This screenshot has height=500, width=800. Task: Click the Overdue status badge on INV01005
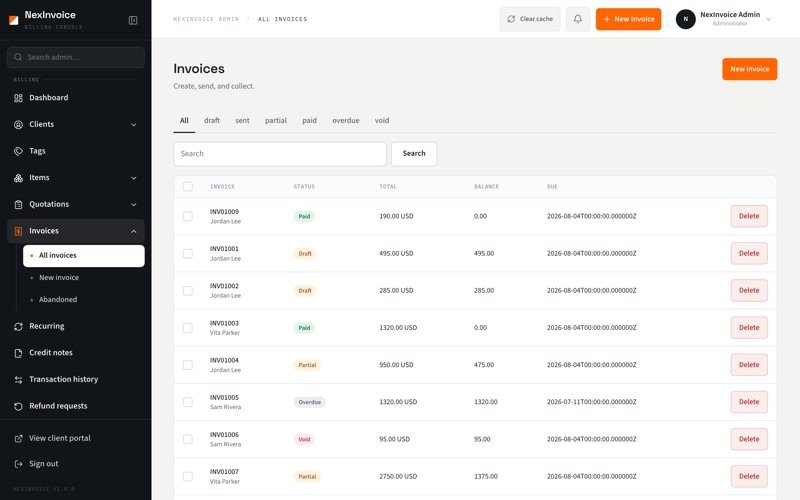tap(309, 402)
